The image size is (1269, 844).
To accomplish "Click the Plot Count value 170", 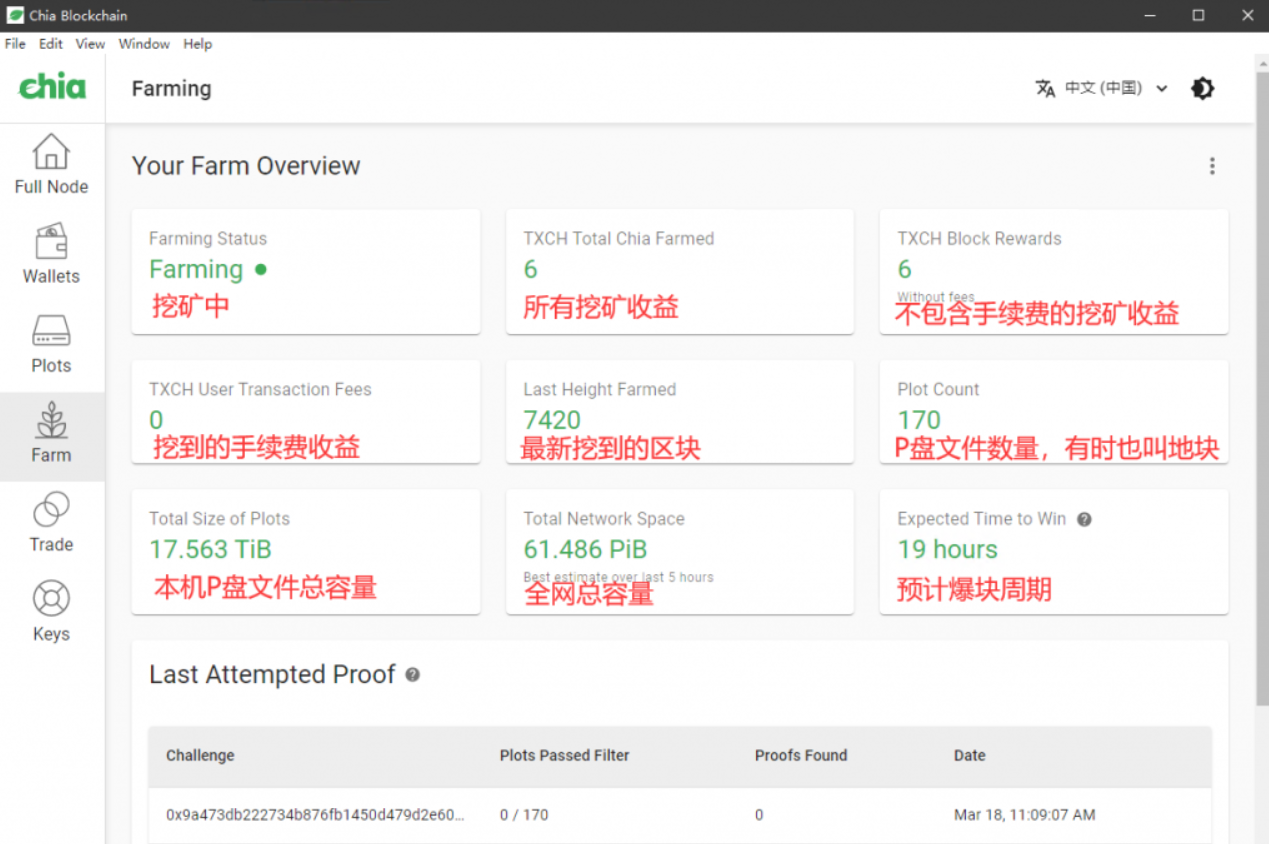I will tap(919, 420).
